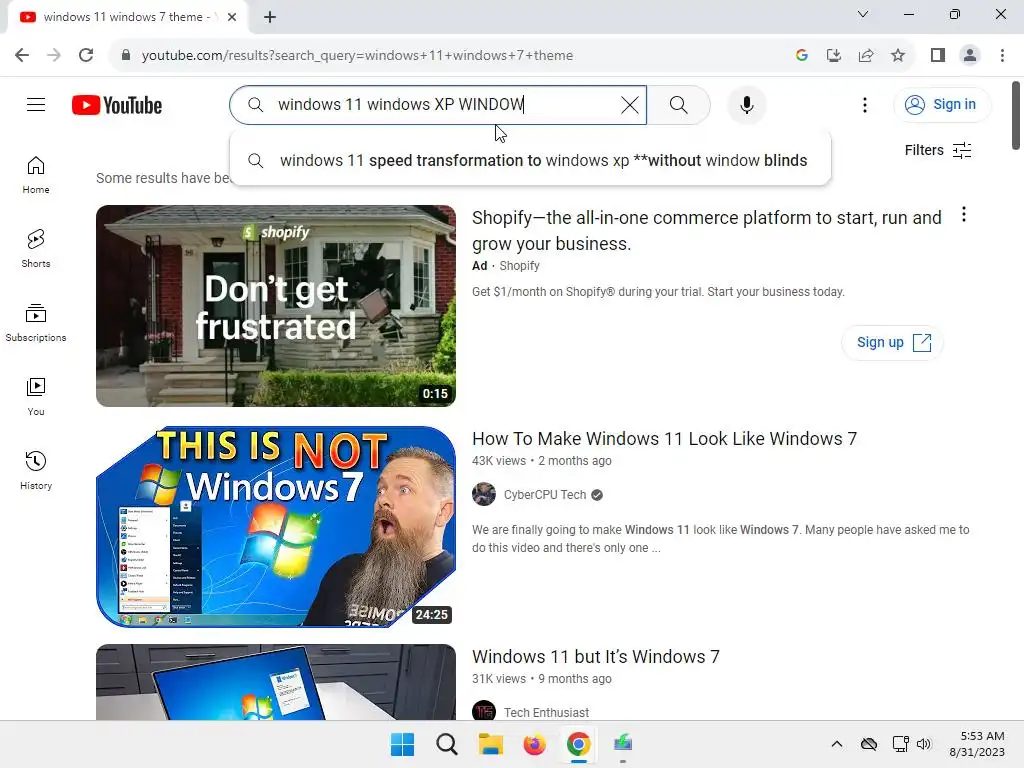This screenshot has width=1024, height=768.
Task: Click Sign up on the Shopify ad
Action: click(x=892, y=342)
